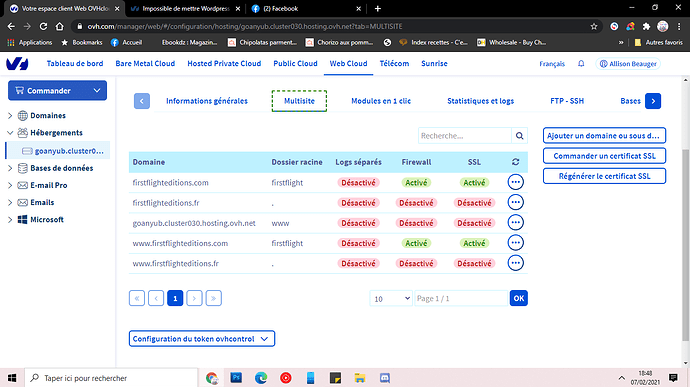
Task: Click the refresh icon in the table header
Action: (x=515, y=162)
